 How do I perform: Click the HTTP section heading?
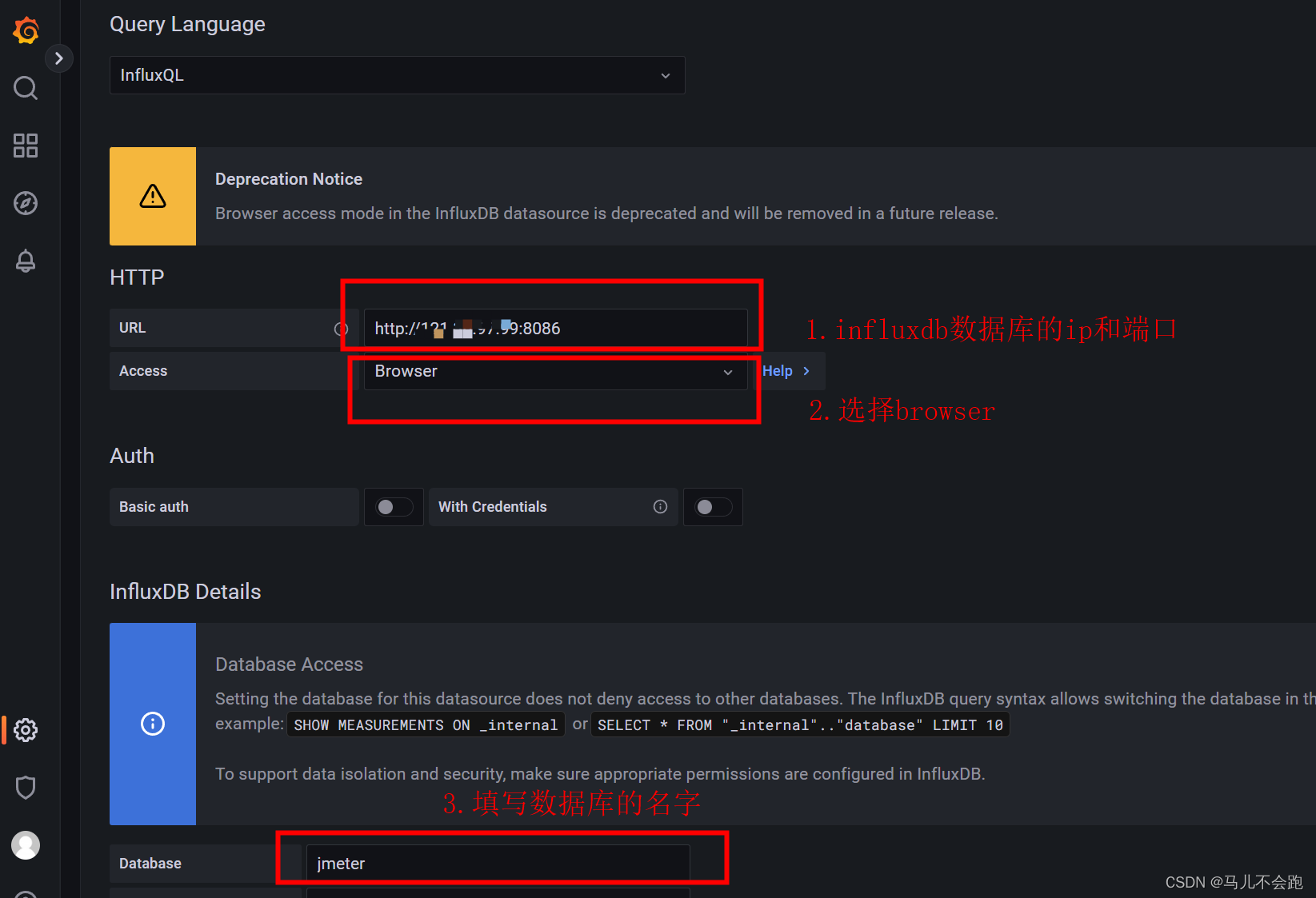pos(137,277)
